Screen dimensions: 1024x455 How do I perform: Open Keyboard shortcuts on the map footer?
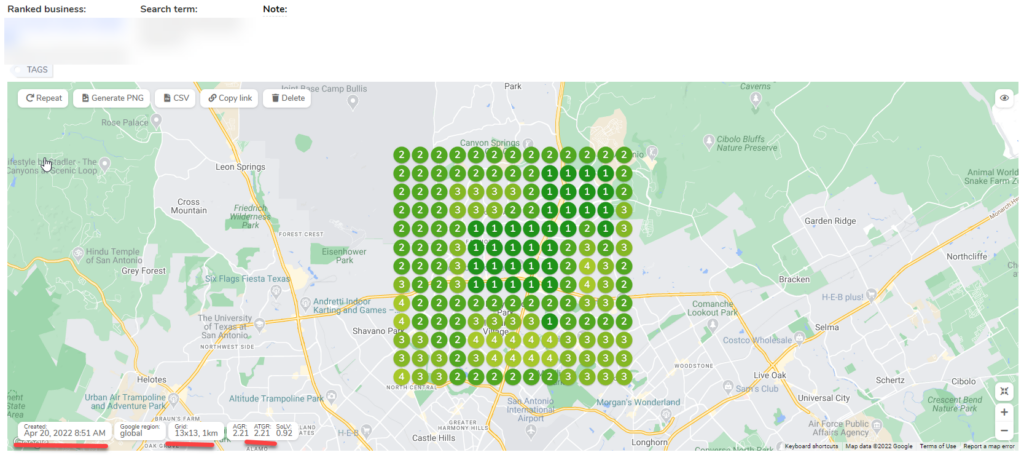tap(811, 446)
